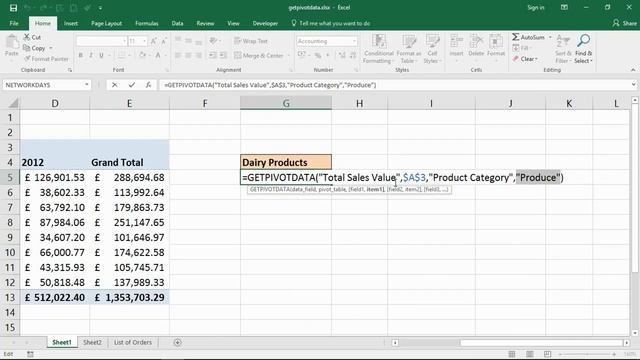Image resolution: width=640 pixels, height=360 pixels.
Task: Open the Insert tab
Action: pyautogui.click(x=71, y=23)
